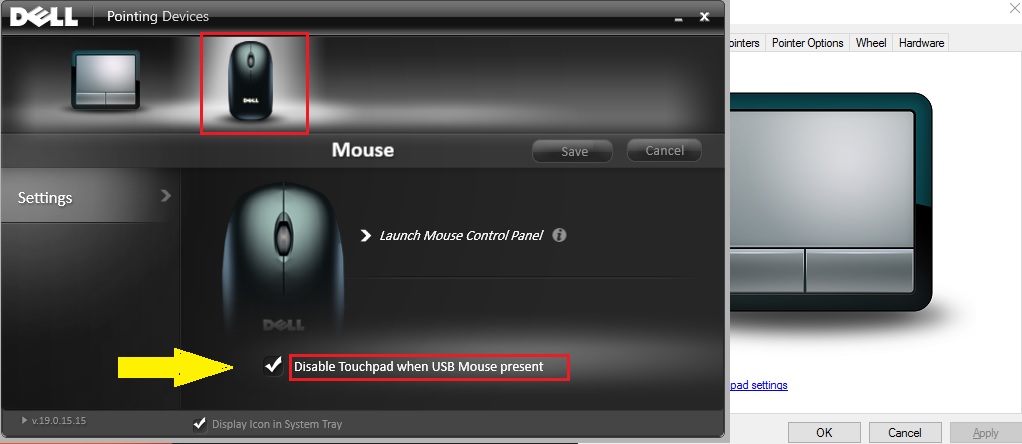Viewport: 1022px width, 444px height.
Task: Minimize the Pointing Devices window
Action: point(679,19)
